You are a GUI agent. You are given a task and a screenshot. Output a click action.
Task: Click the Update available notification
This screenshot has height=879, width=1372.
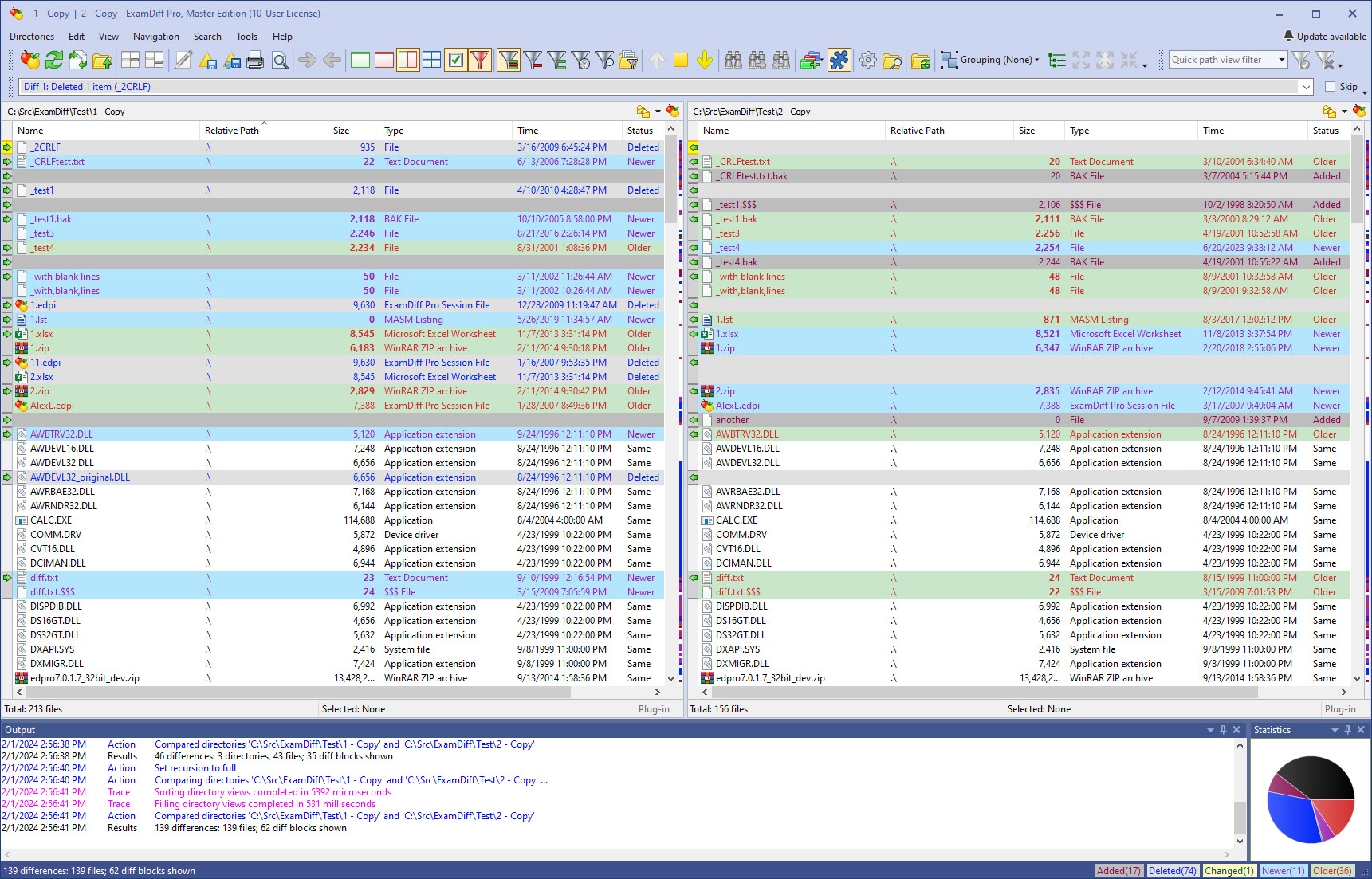click(x=1324, y=37)
